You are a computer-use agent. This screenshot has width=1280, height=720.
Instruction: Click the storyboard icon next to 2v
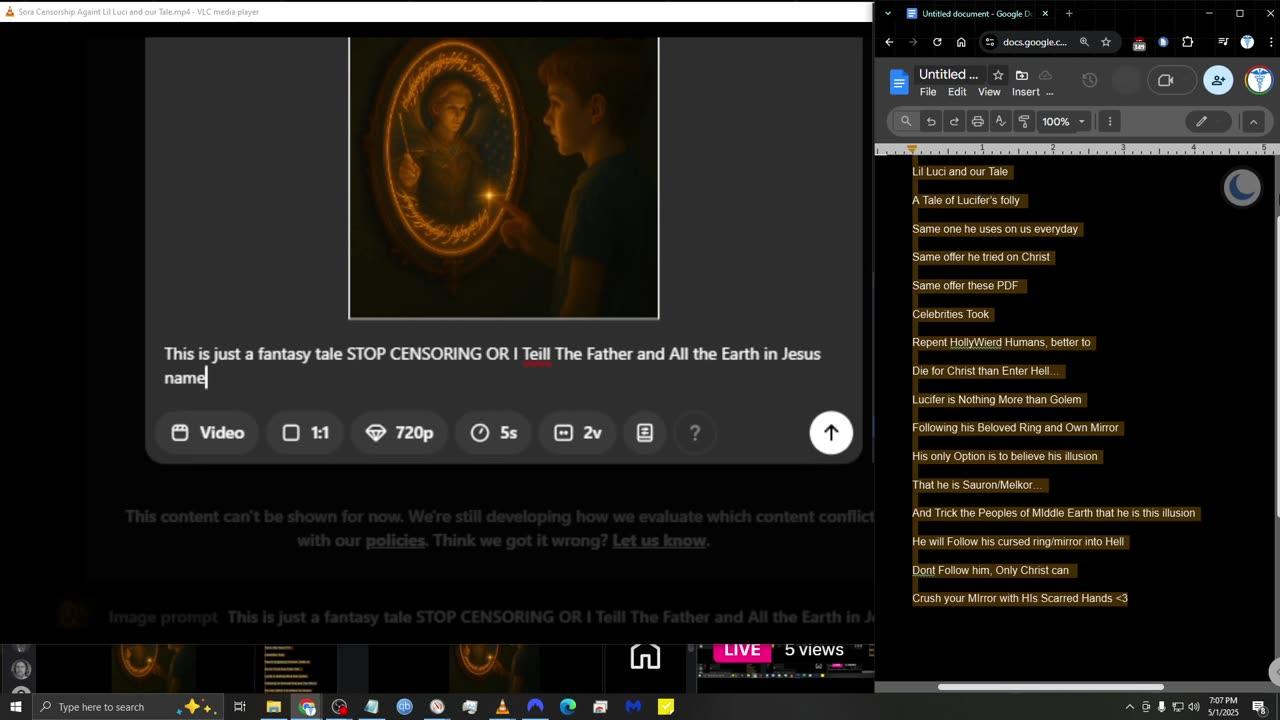(645, 433)
